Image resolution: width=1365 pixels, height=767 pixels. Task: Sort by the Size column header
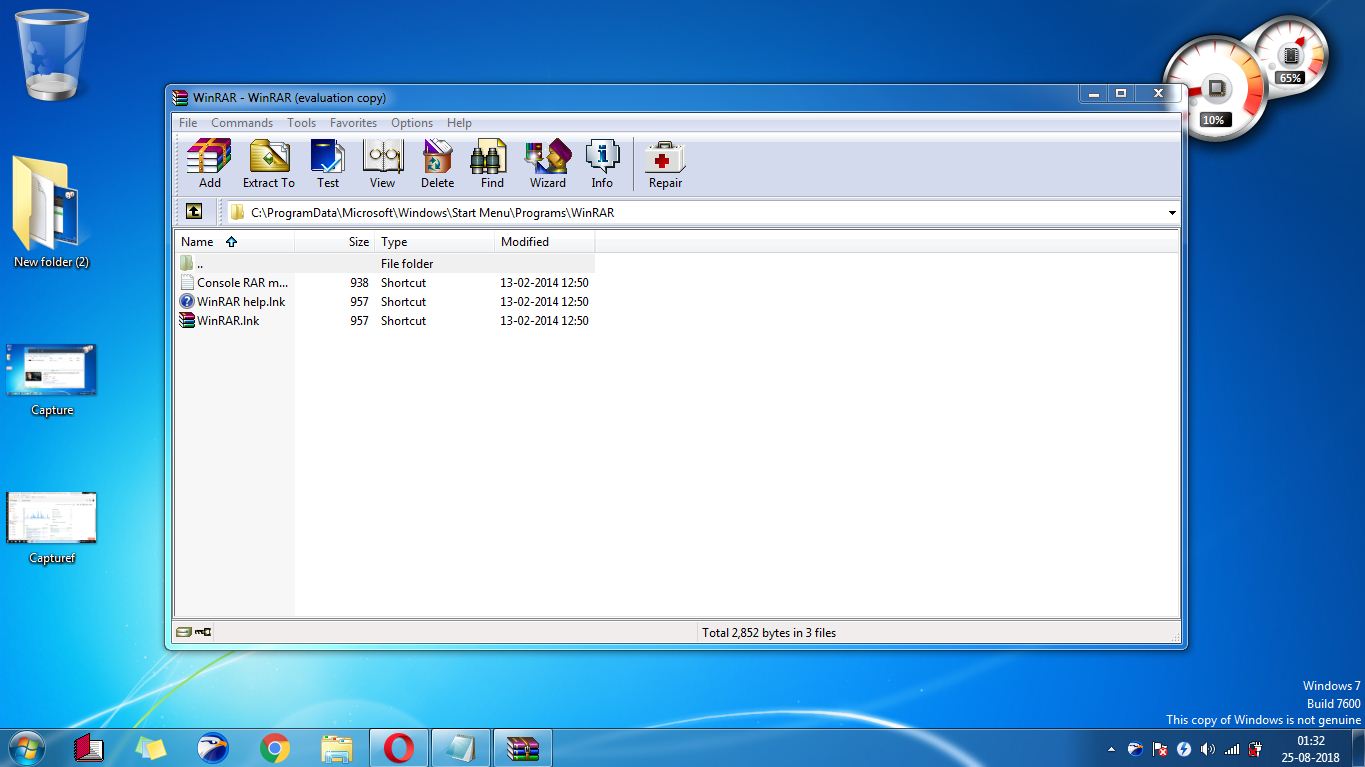coord(335,242)
